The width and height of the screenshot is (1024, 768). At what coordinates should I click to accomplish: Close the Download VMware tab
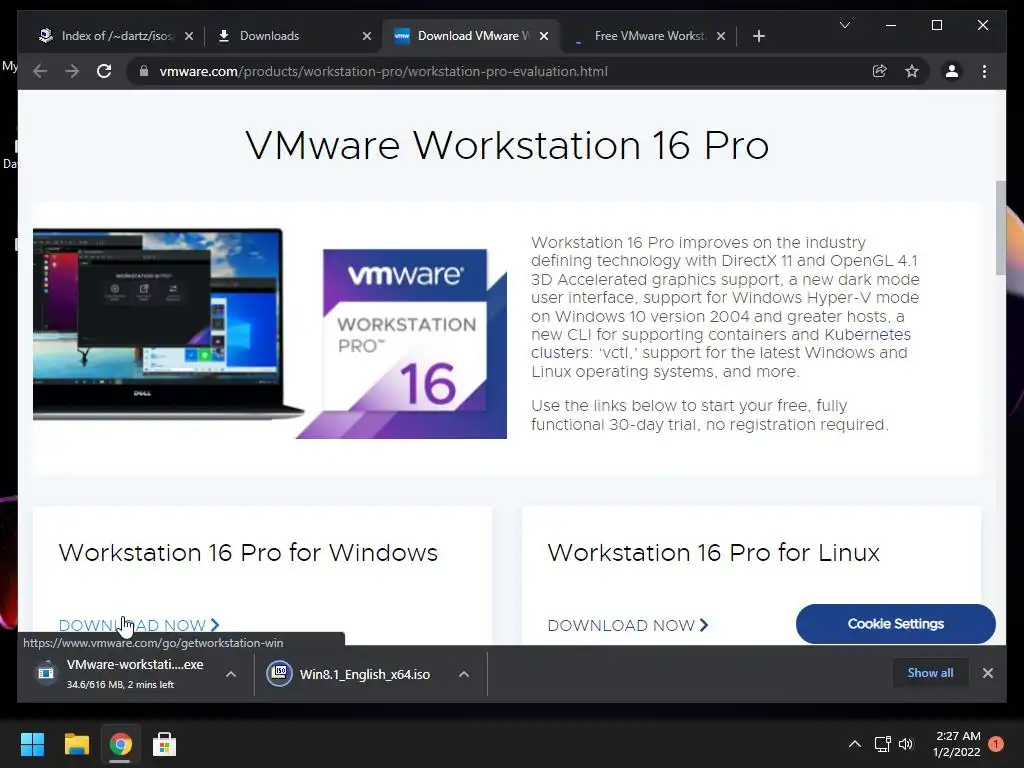click(544, 36)
